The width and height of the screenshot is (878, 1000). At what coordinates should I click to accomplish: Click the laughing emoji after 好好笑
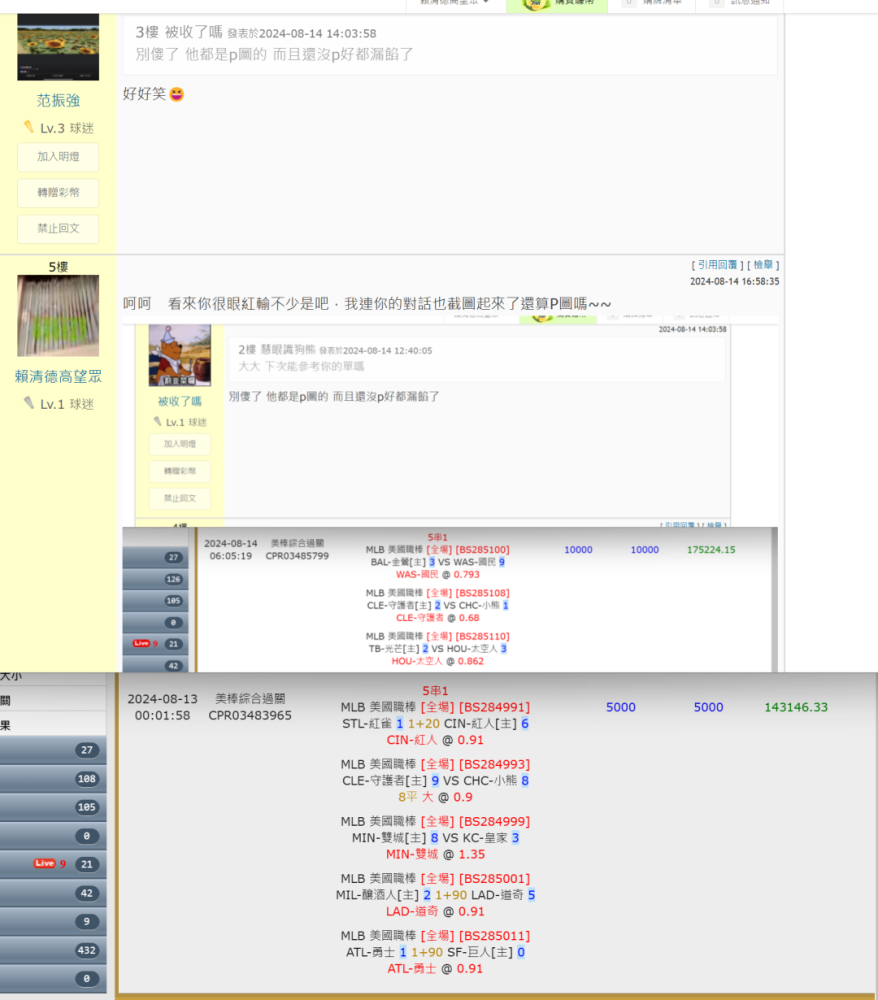(x=177, y=94)
